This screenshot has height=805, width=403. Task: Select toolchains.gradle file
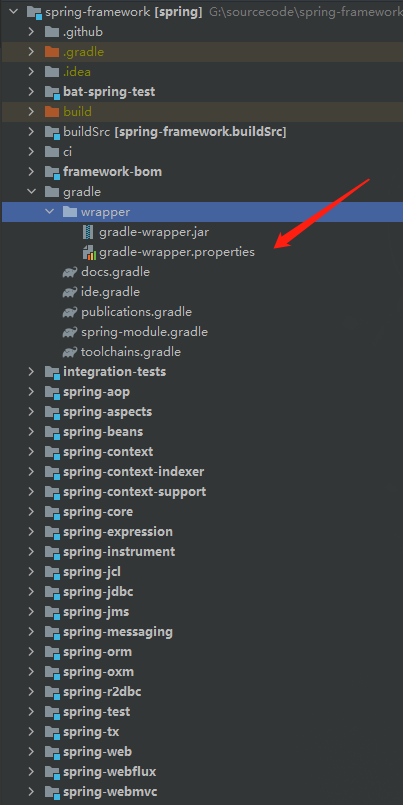[x=131, y=352]
